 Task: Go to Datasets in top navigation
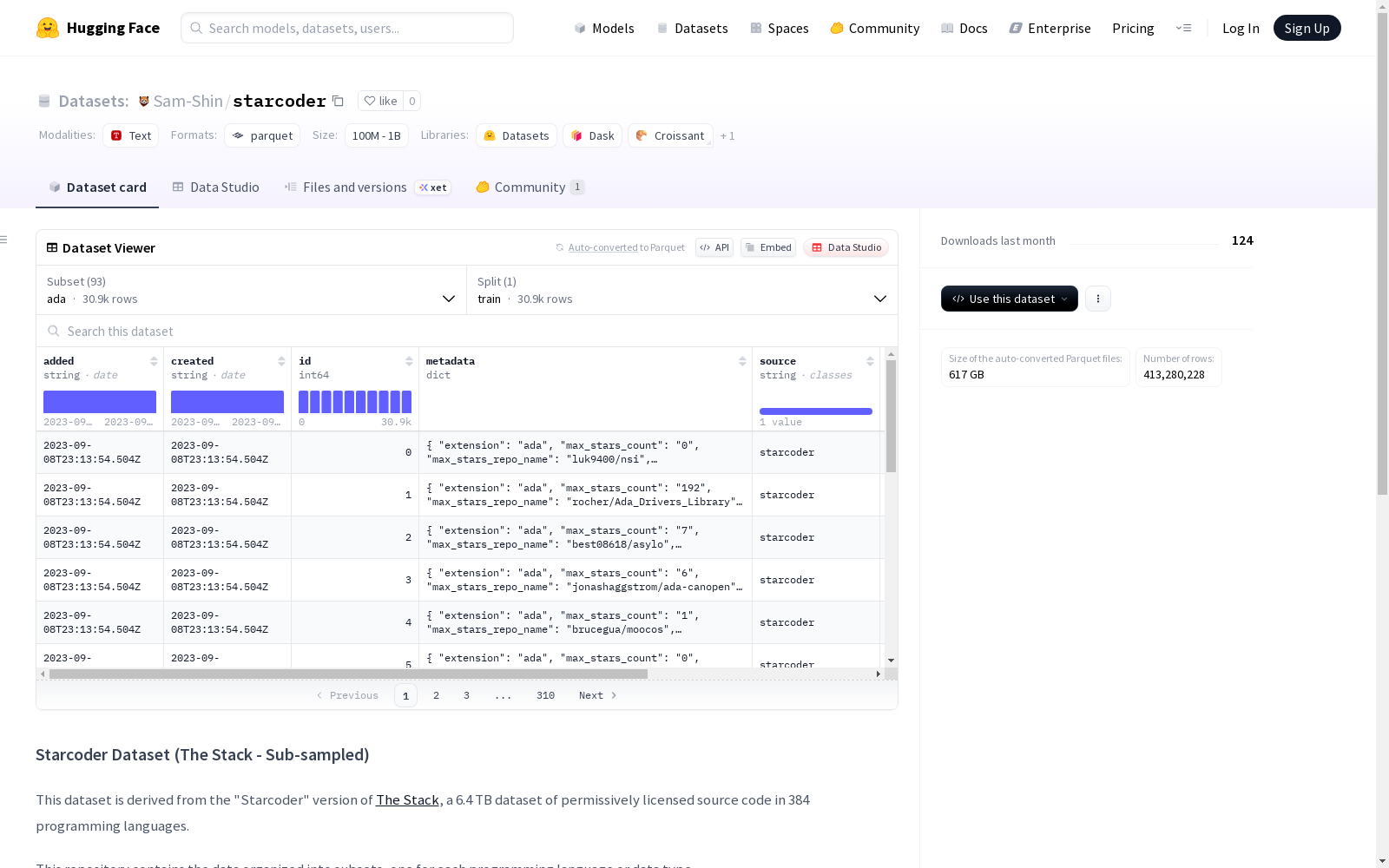point(692,28)
